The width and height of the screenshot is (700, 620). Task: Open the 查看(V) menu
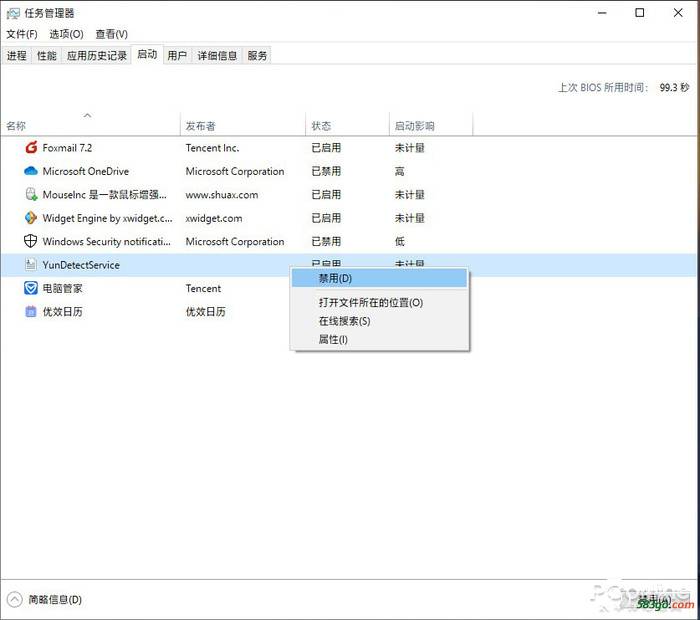[x=112, y=34]
